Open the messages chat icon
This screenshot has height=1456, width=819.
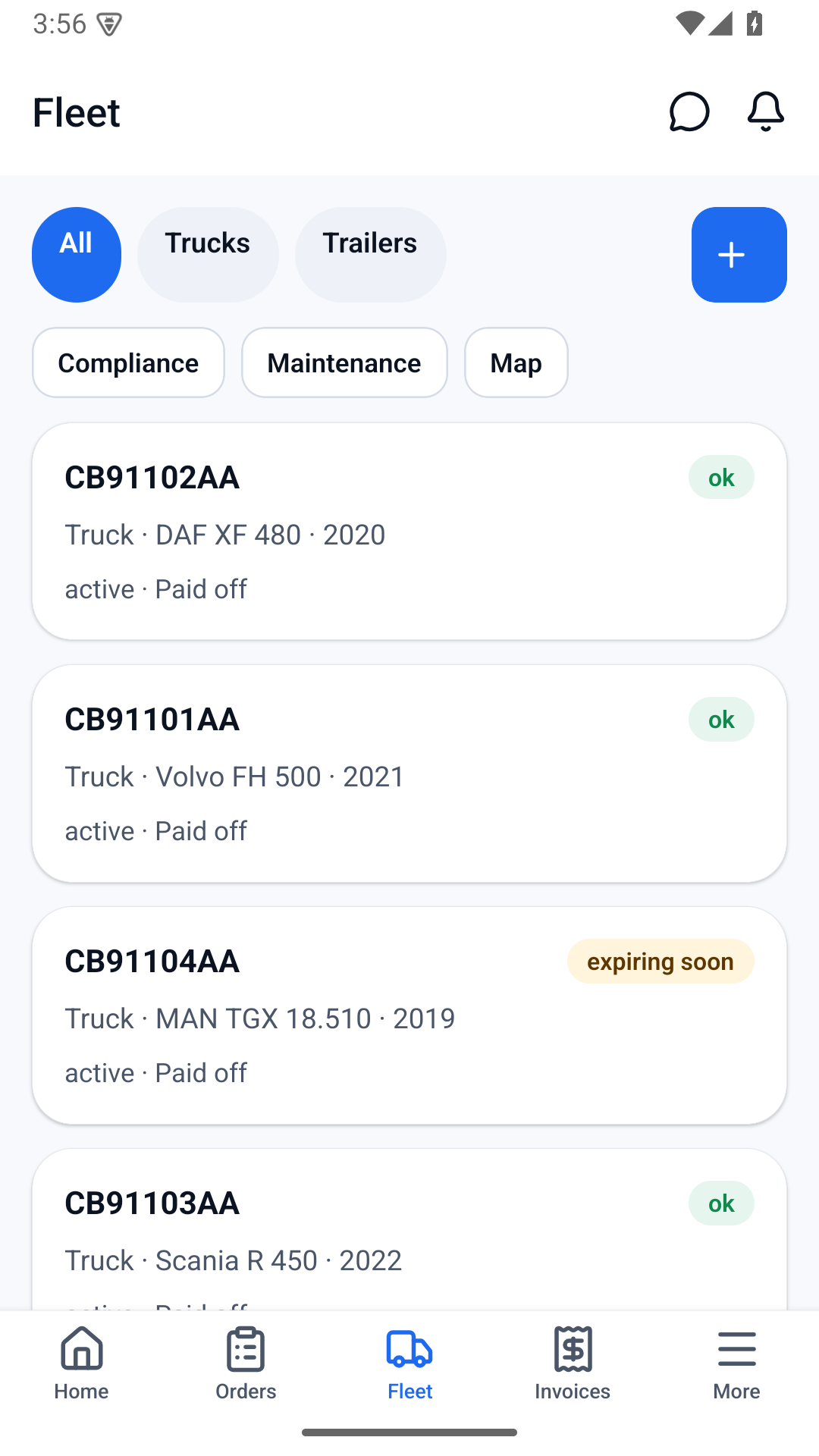pos(689,112)
